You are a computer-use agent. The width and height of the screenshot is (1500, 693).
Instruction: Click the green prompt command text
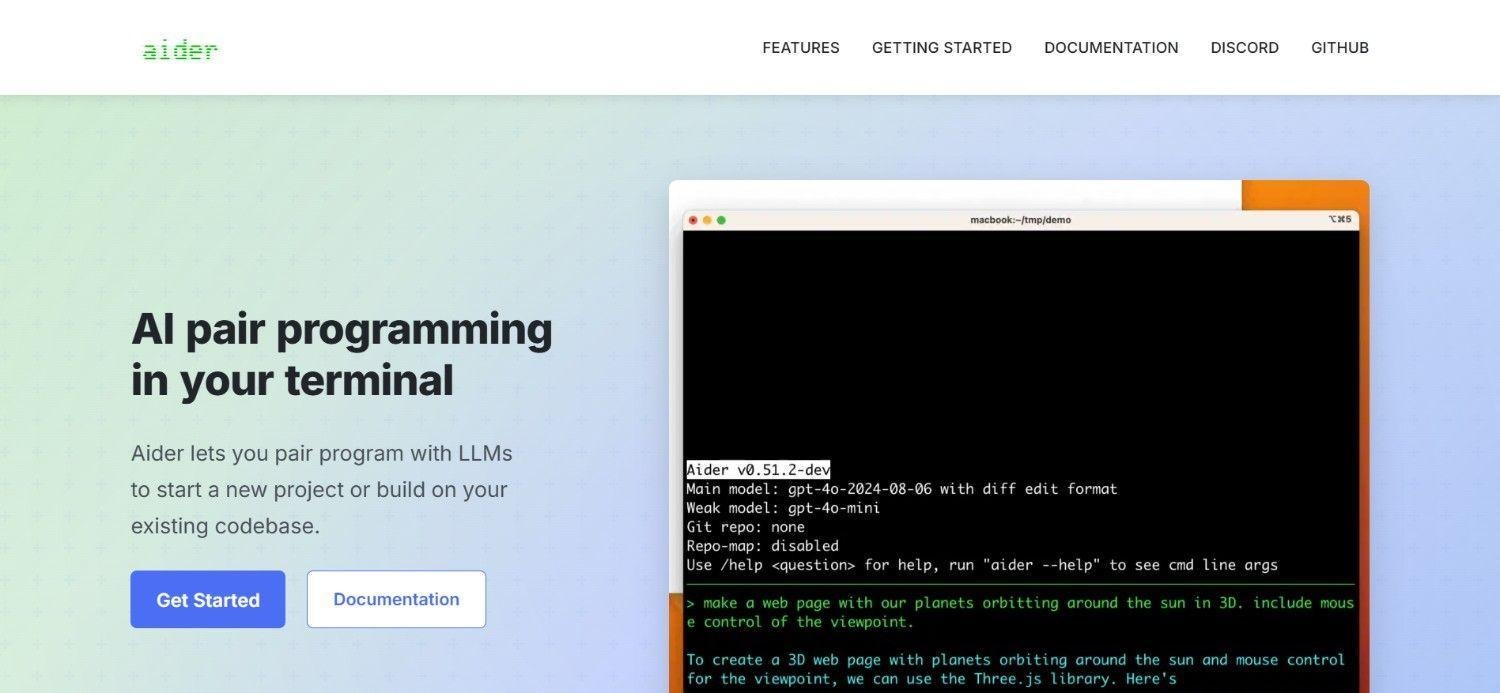(1020, 612)
